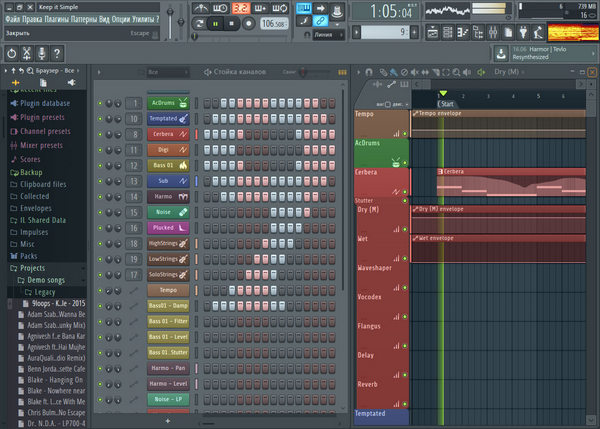The height and width of the screenshot is (429, 600).
Task: Click the Start marker in playlist timeline
Action: coord(446,104)
